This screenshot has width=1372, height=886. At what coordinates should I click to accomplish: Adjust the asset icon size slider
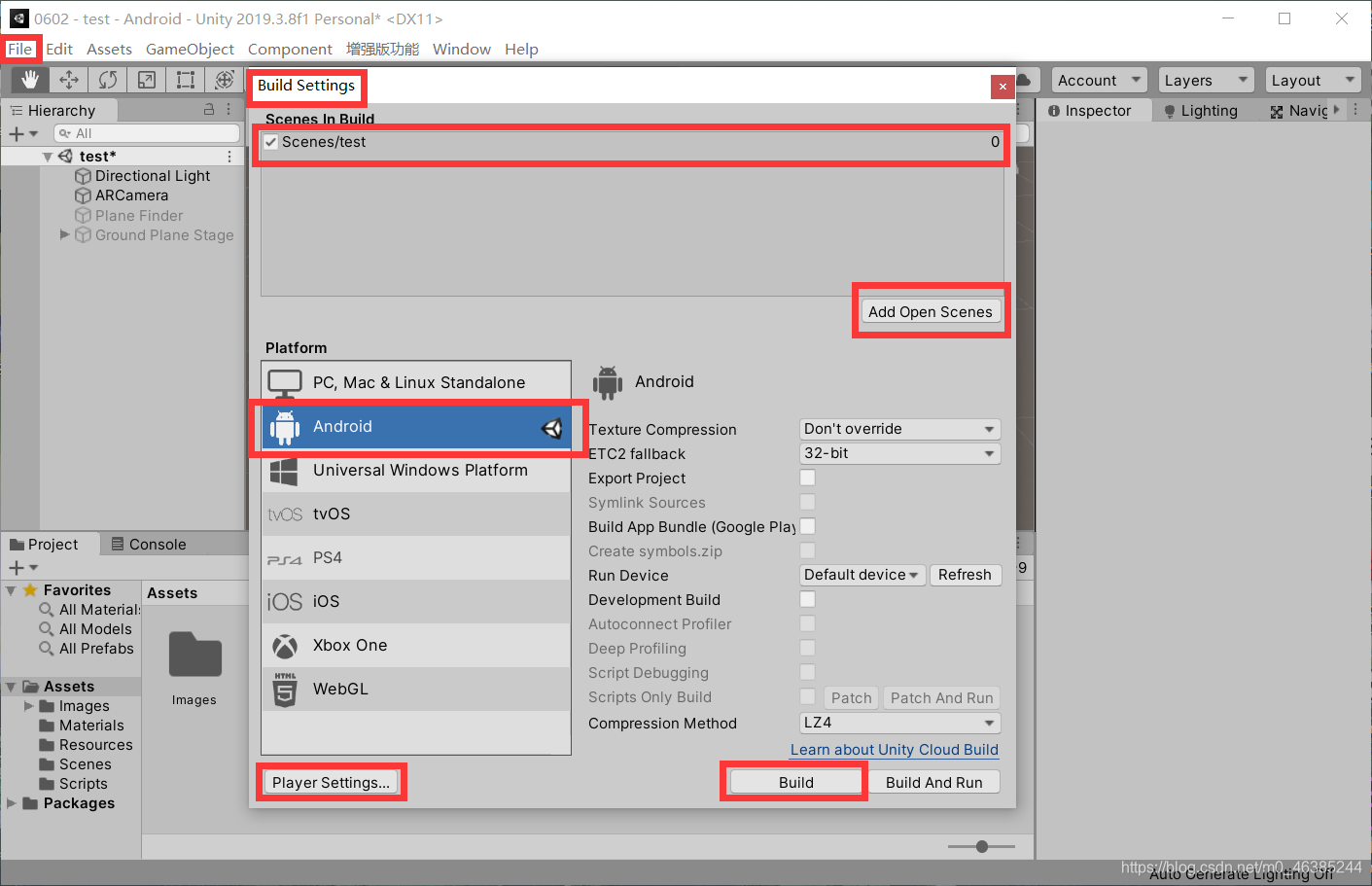pos(982,847)
